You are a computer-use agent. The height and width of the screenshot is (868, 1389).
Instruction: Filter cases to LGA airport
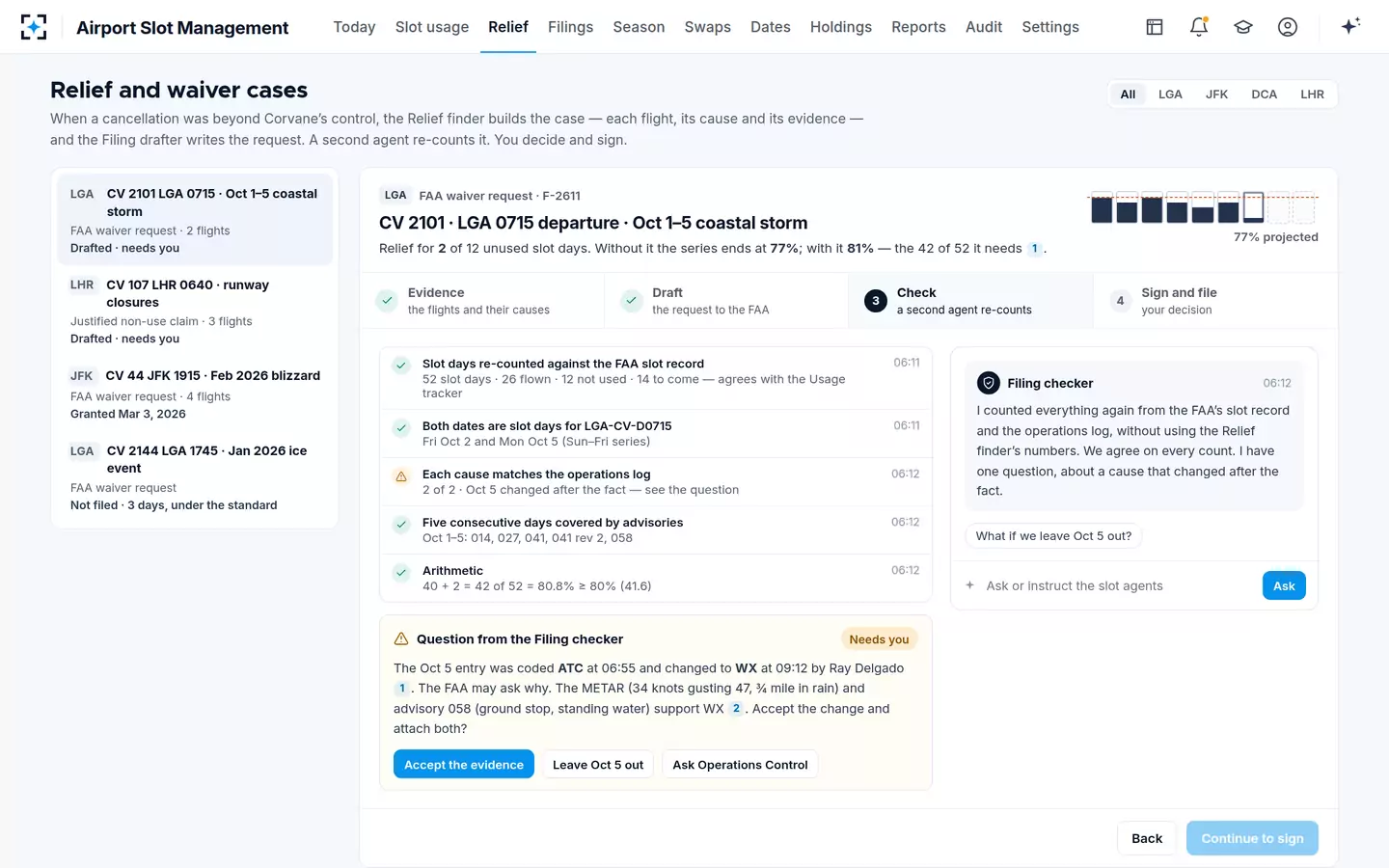click(1170, 95)
